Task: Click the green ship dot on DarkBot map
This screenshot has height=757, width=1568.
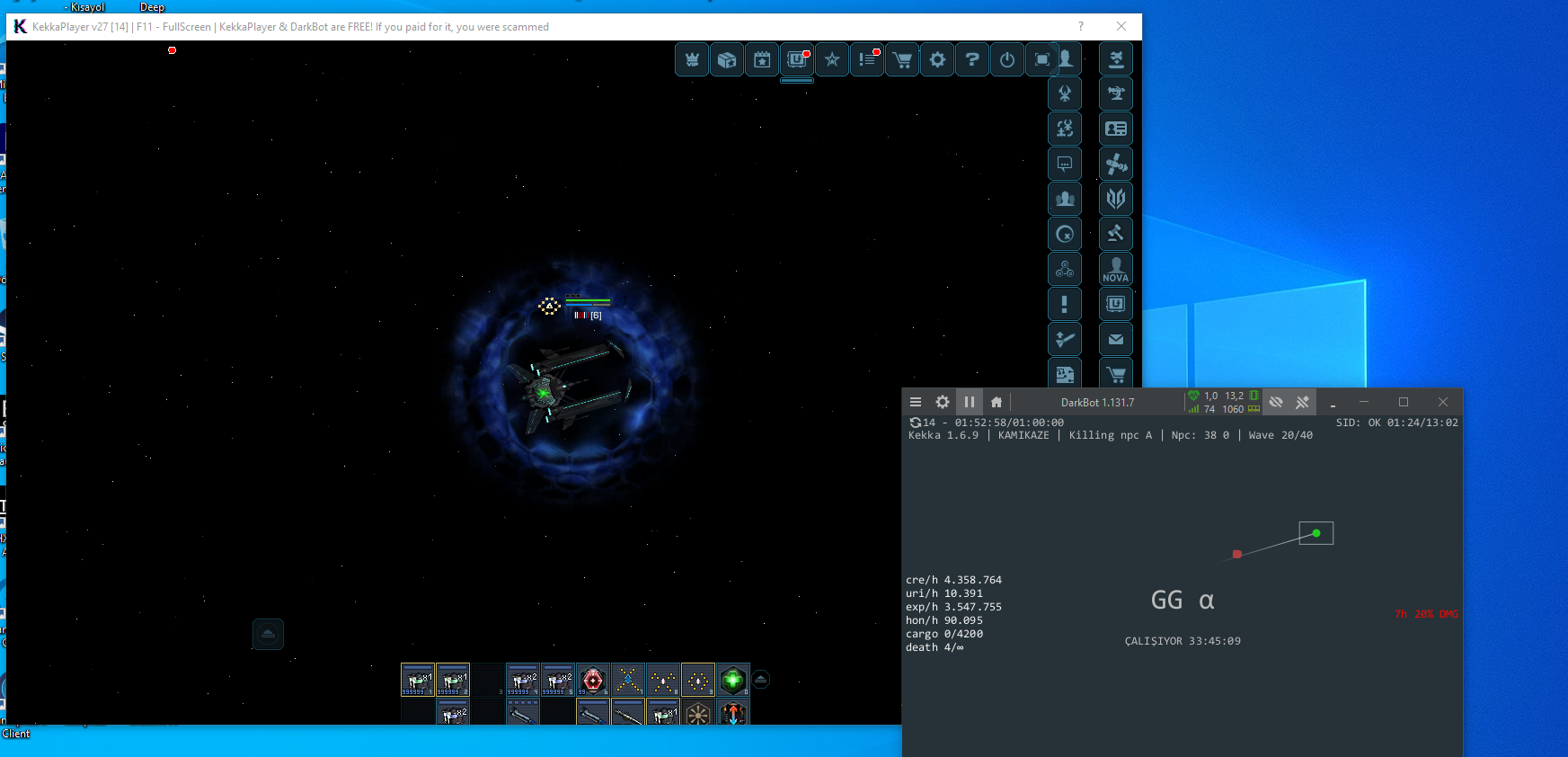Action: click(x=1316, y=533)
